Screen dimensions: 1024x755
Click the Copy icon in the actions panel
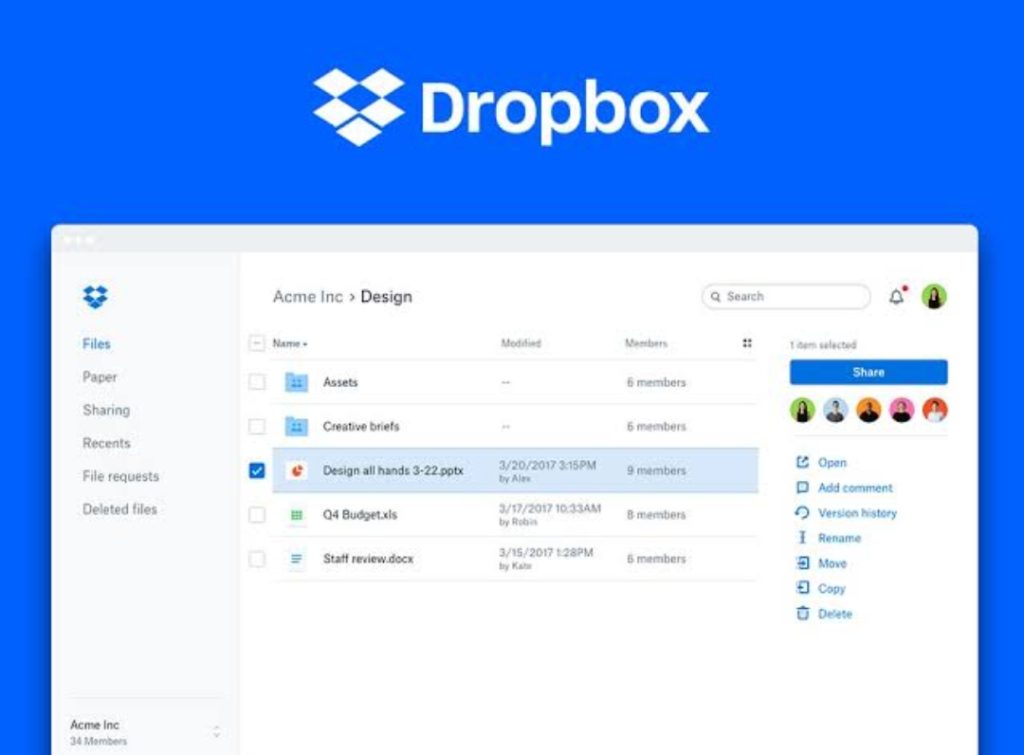click(803, 588)
